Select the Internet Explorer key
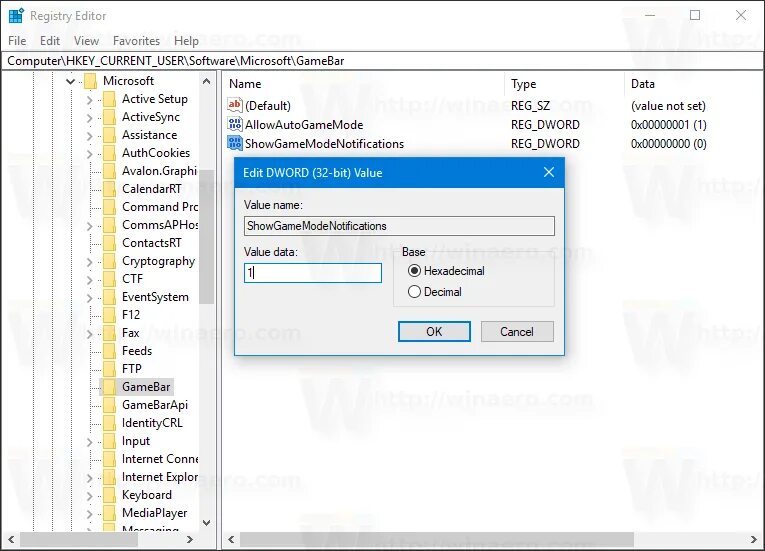Image resolution: width=765 pixels, height=551 pixels. (x=160, y=477)
